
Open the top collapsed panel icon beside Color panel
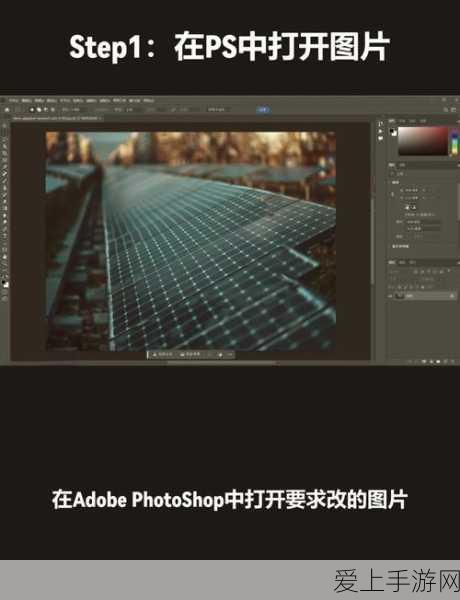coord(380,124)
